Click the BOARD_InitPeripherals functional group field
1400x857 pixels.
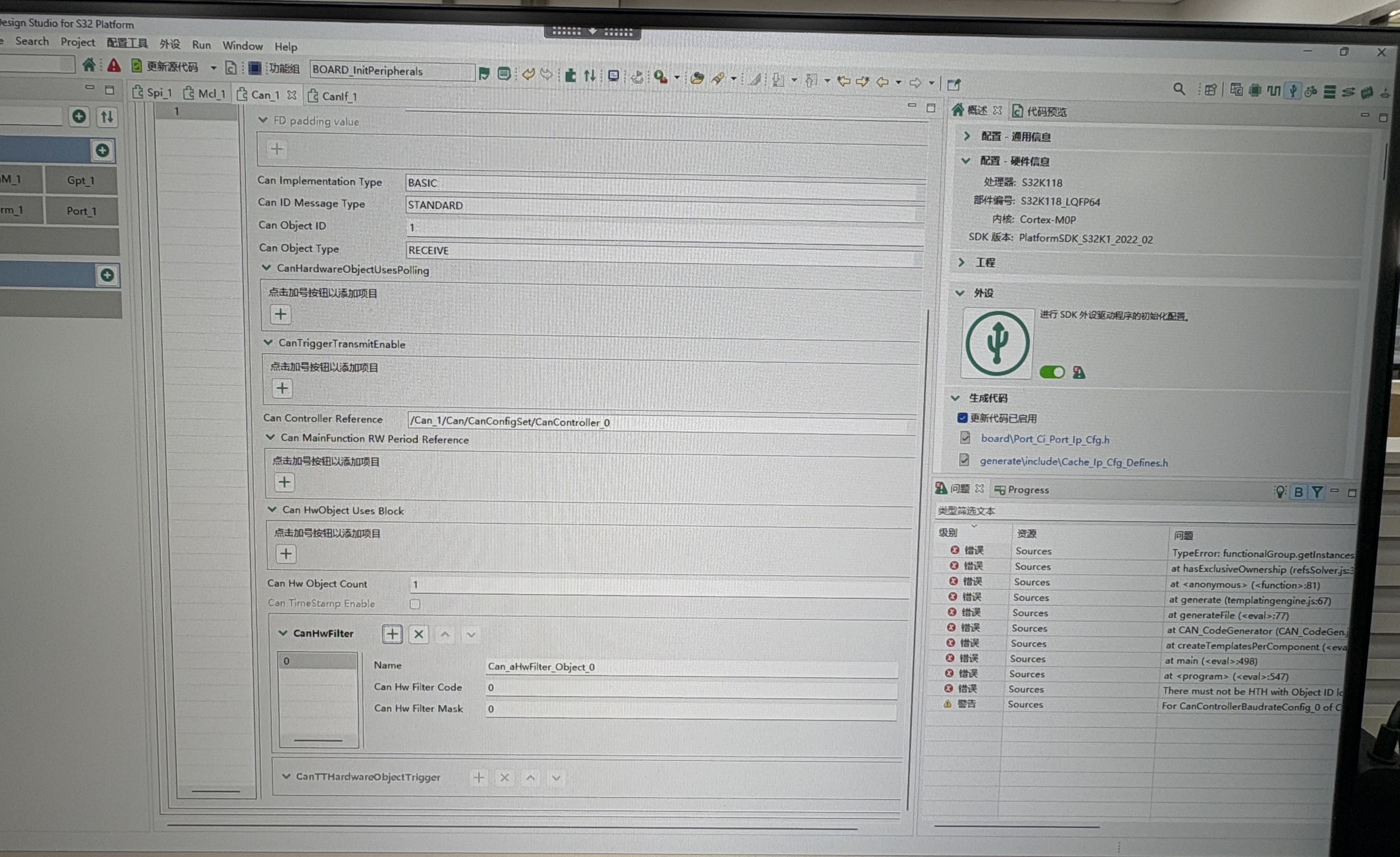pos(391,71)
